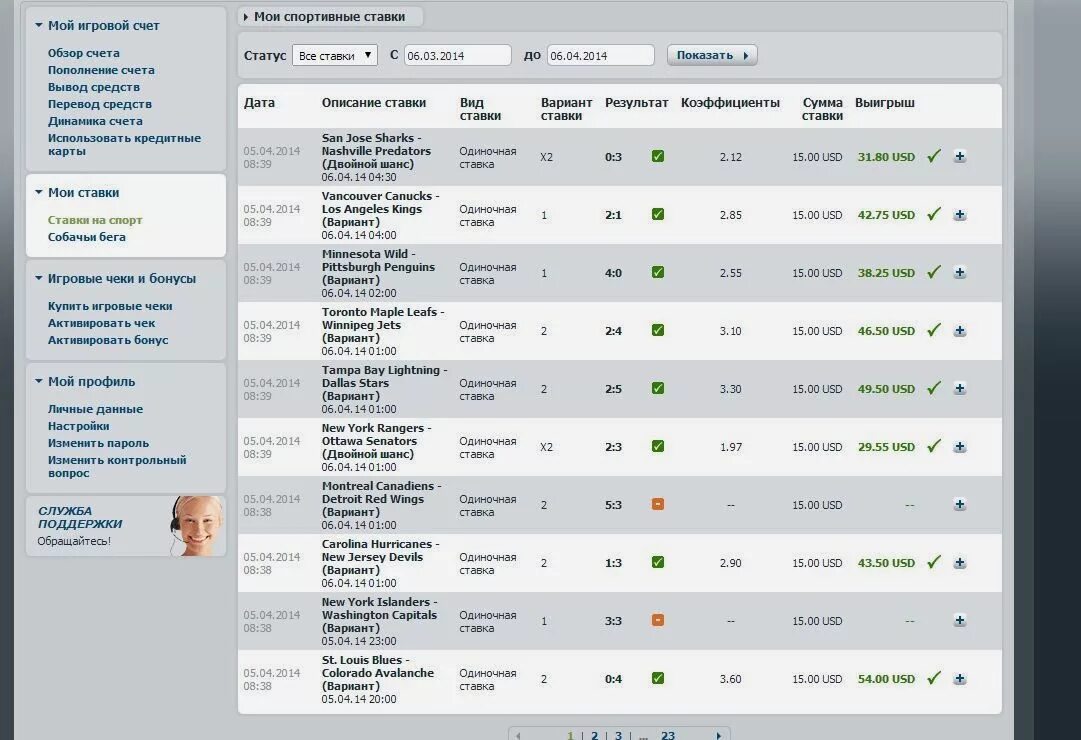
Task: Go to page 23 of bets
Action: coord(667,735)
